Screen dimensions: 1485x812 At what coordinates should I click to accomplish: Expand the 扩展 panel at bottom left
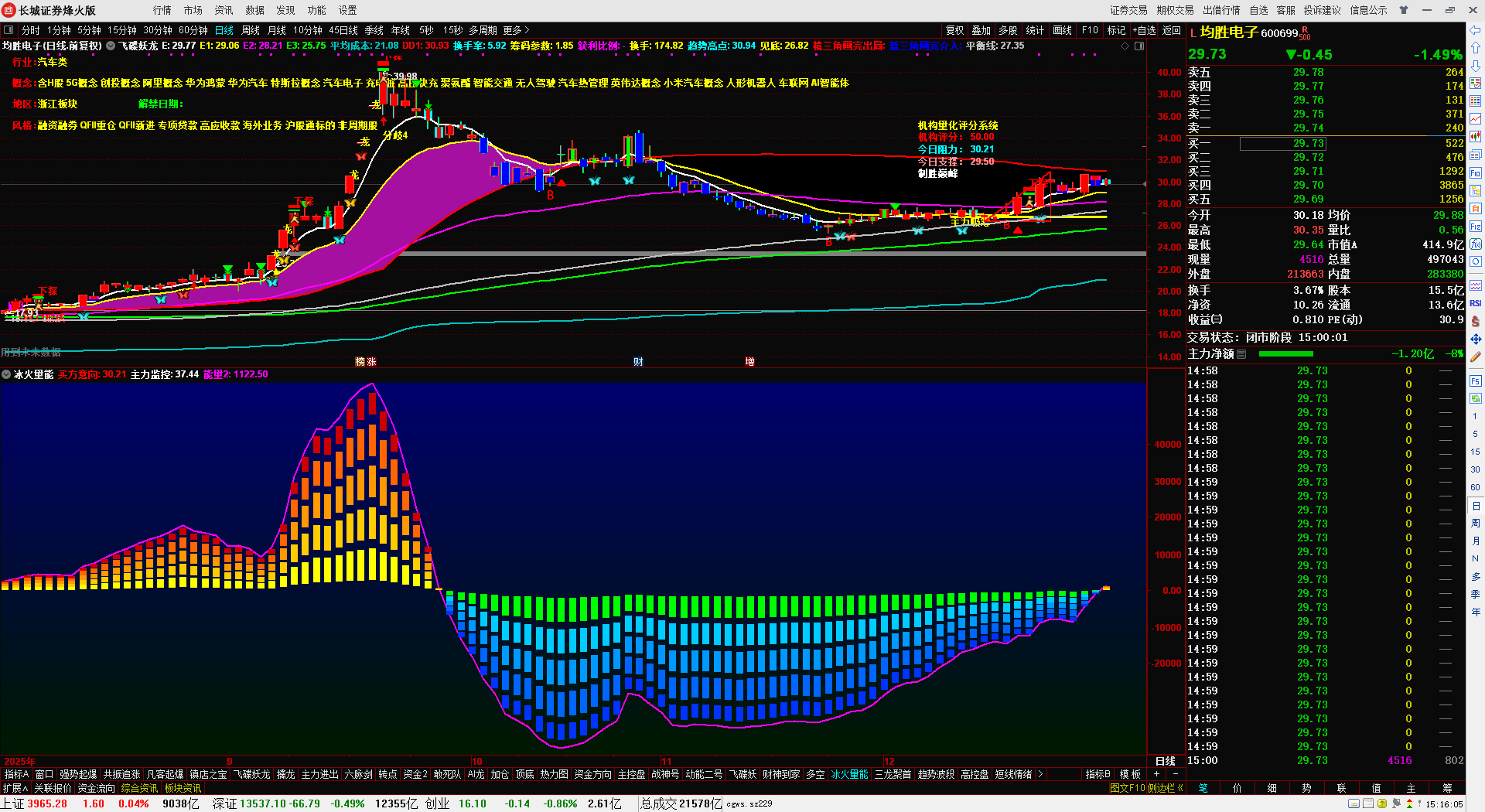[15, 788]
